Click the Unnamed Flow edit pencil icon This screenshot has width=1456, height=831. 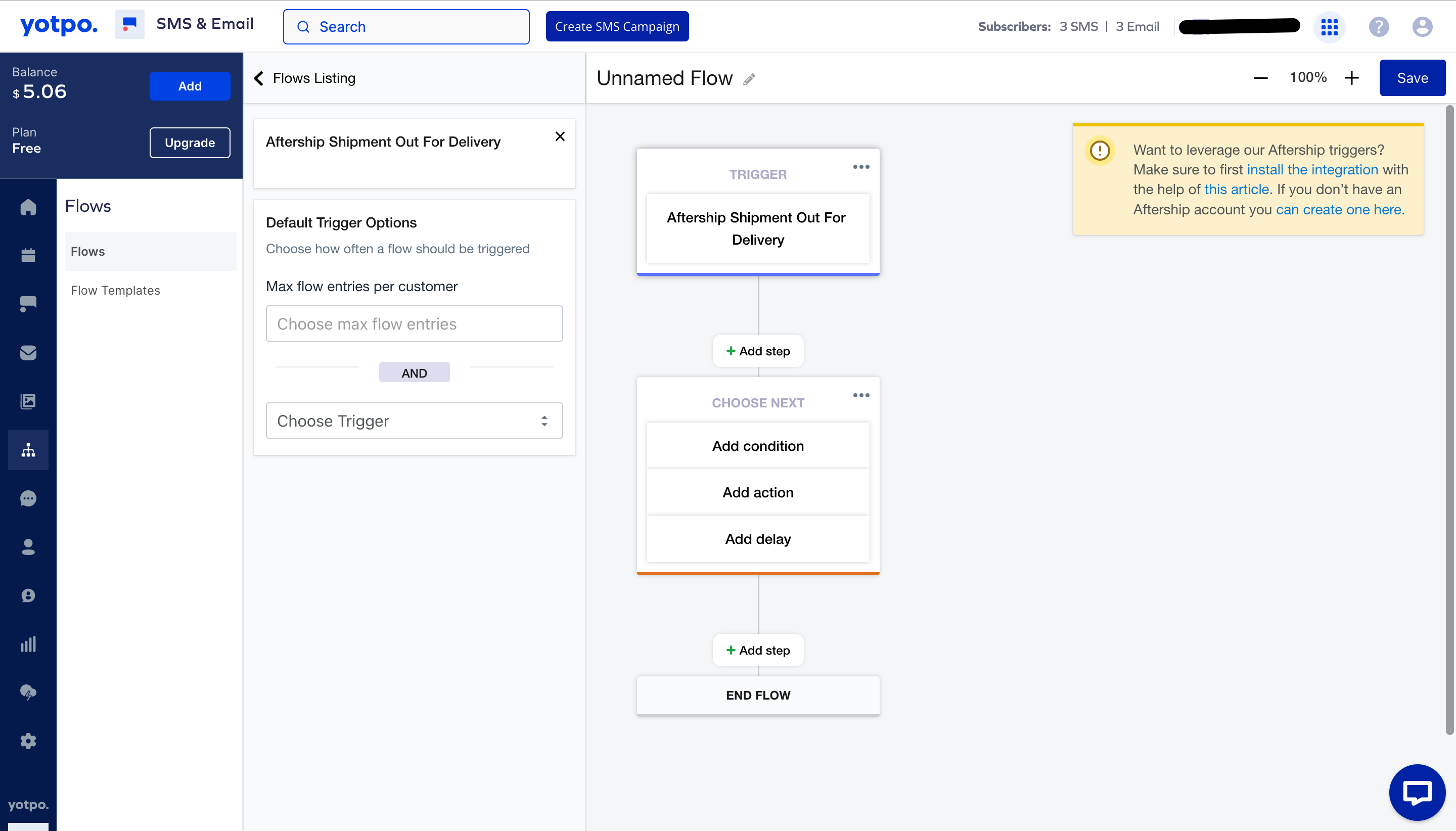tap(751, 78)
